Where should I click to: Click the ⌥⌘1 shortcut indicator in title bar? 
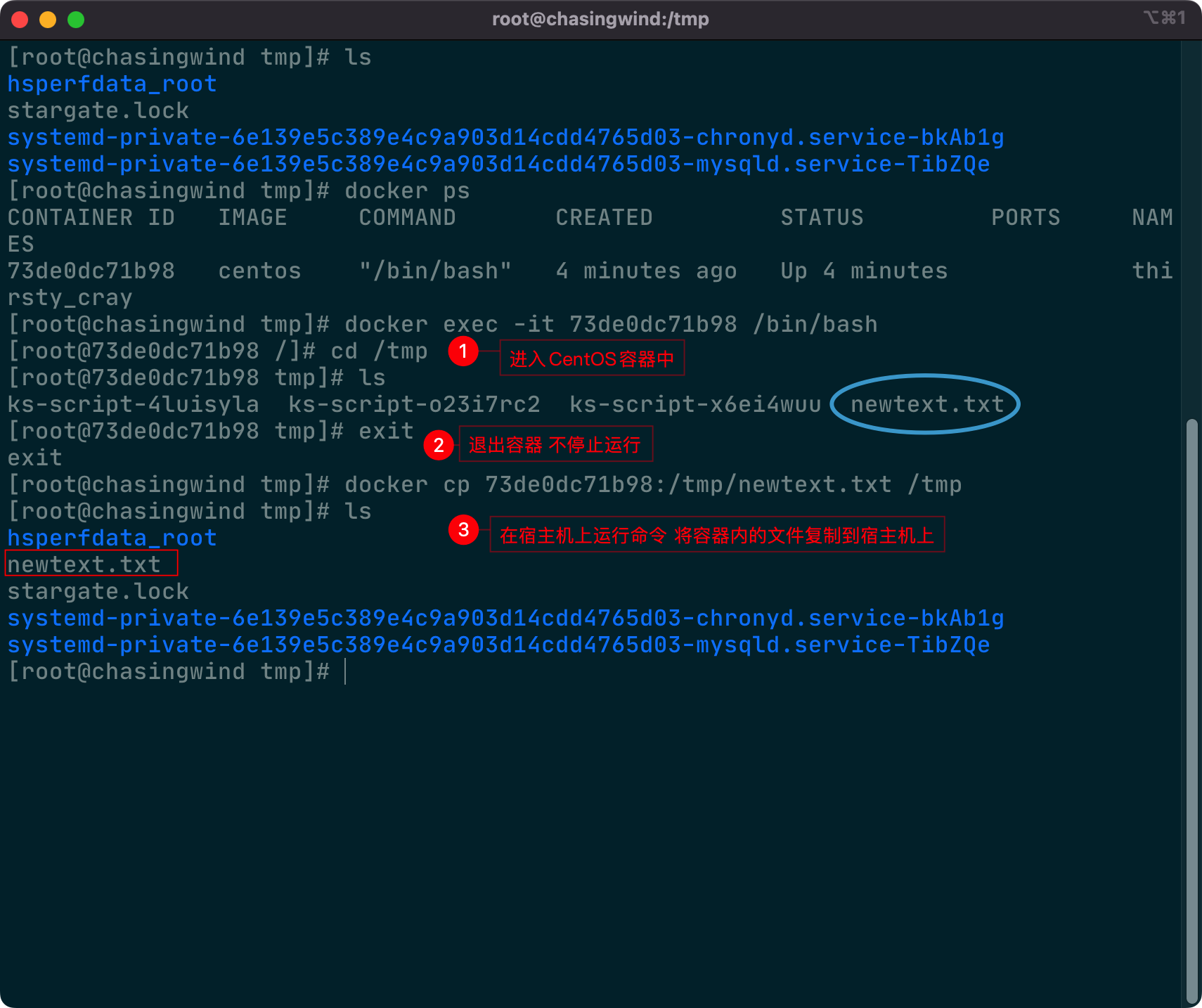(1165, 18)
